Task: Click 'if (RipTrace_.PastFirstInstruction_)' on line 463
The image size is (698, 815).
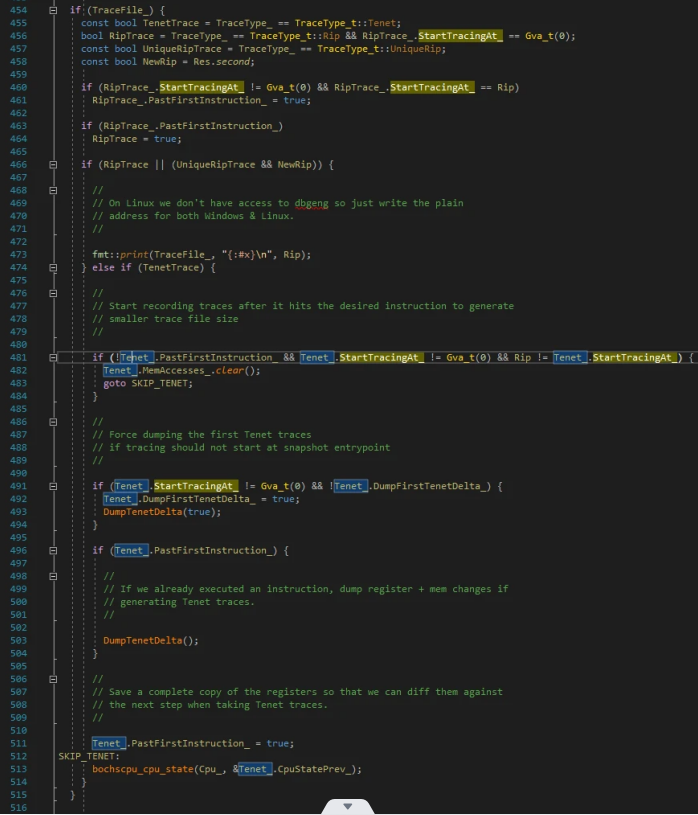Action: pos(182,126)
